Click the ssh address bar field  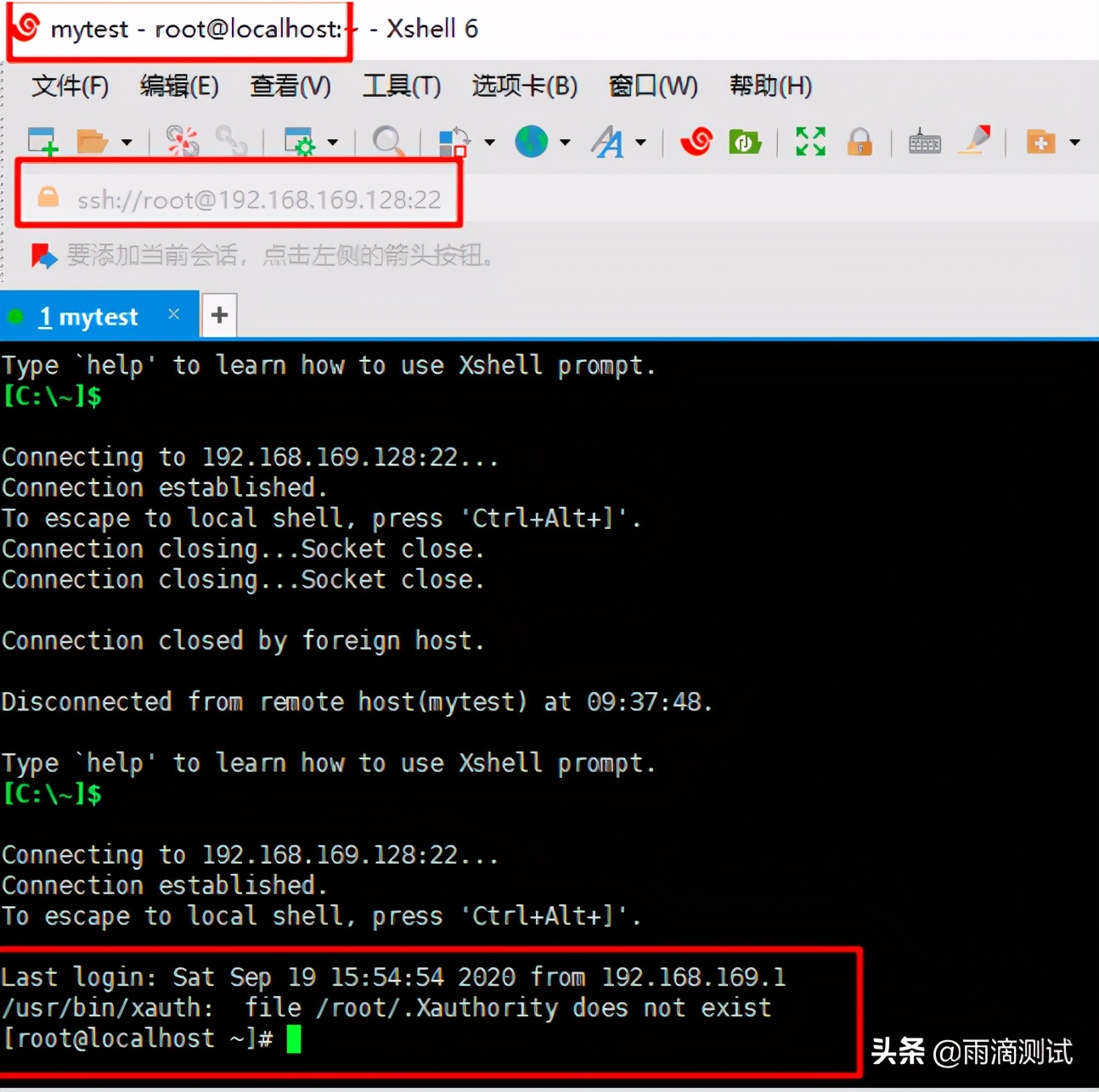255,198
